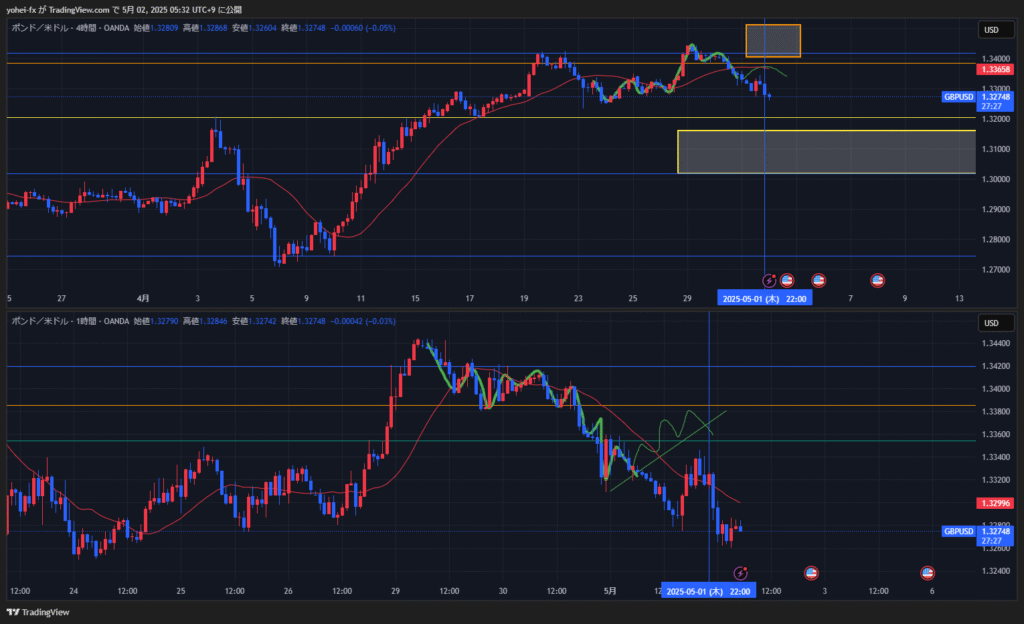Click the 1-hour chart symbol title ポンド/米ドル
The height and width of the screenshot is (624, 1024).
(40, 321)
